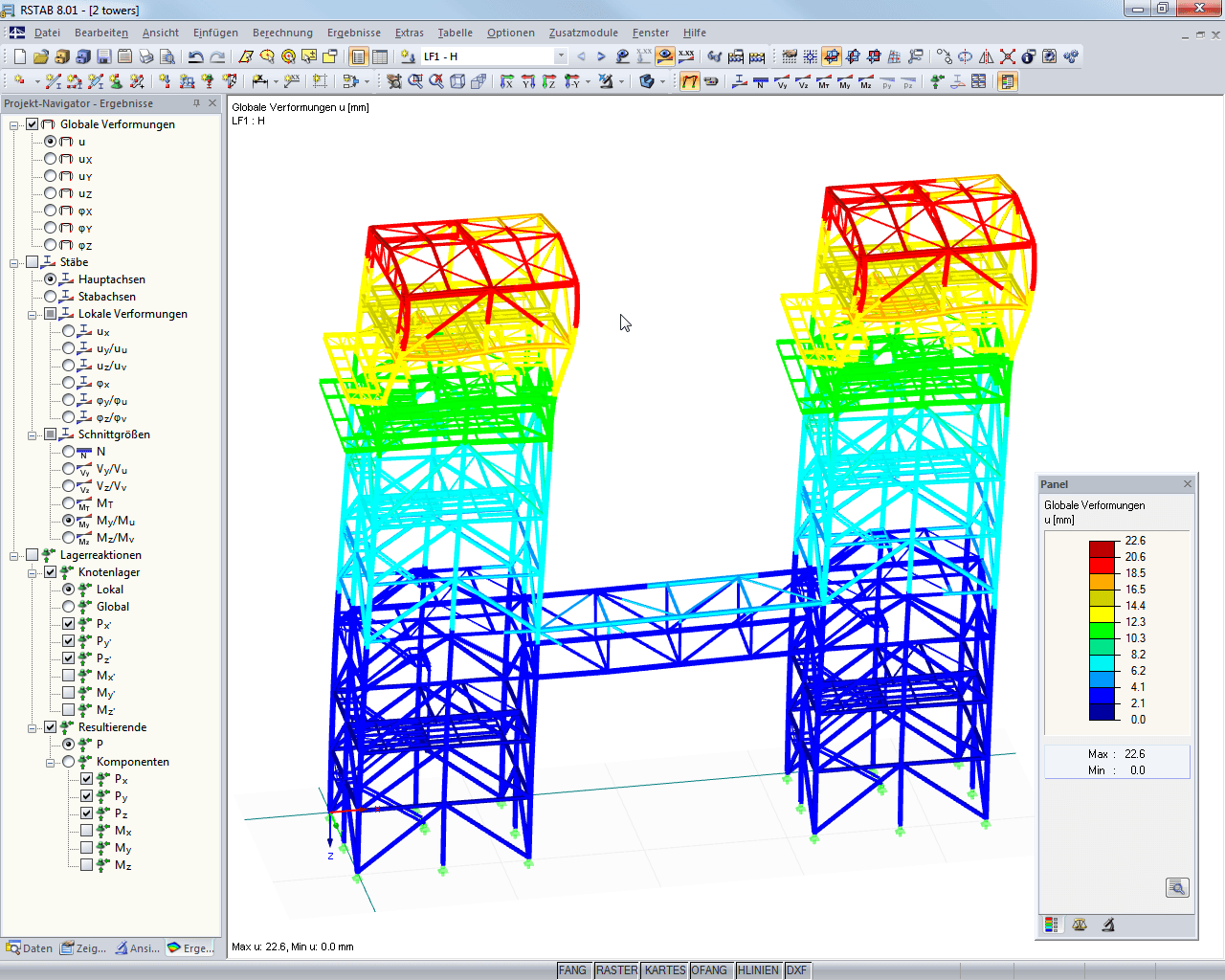Toggle DXF in status bar
Screen dimensions: 1225x980
pyautogui.click(x=796, y=970)
